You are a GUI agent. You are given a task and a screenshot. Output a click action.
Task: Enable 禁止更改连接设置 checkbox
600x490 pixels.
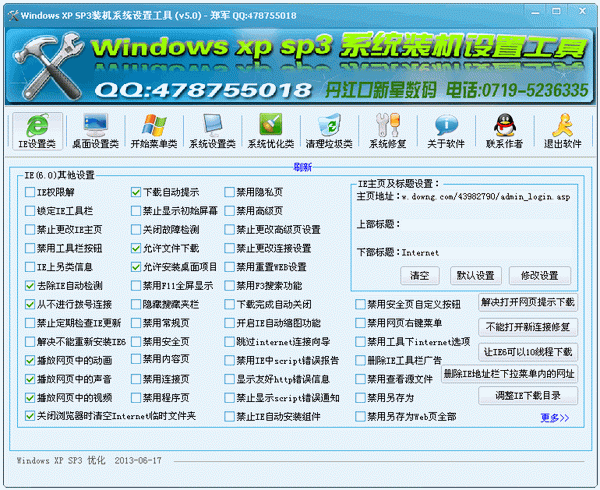(230, 248)
